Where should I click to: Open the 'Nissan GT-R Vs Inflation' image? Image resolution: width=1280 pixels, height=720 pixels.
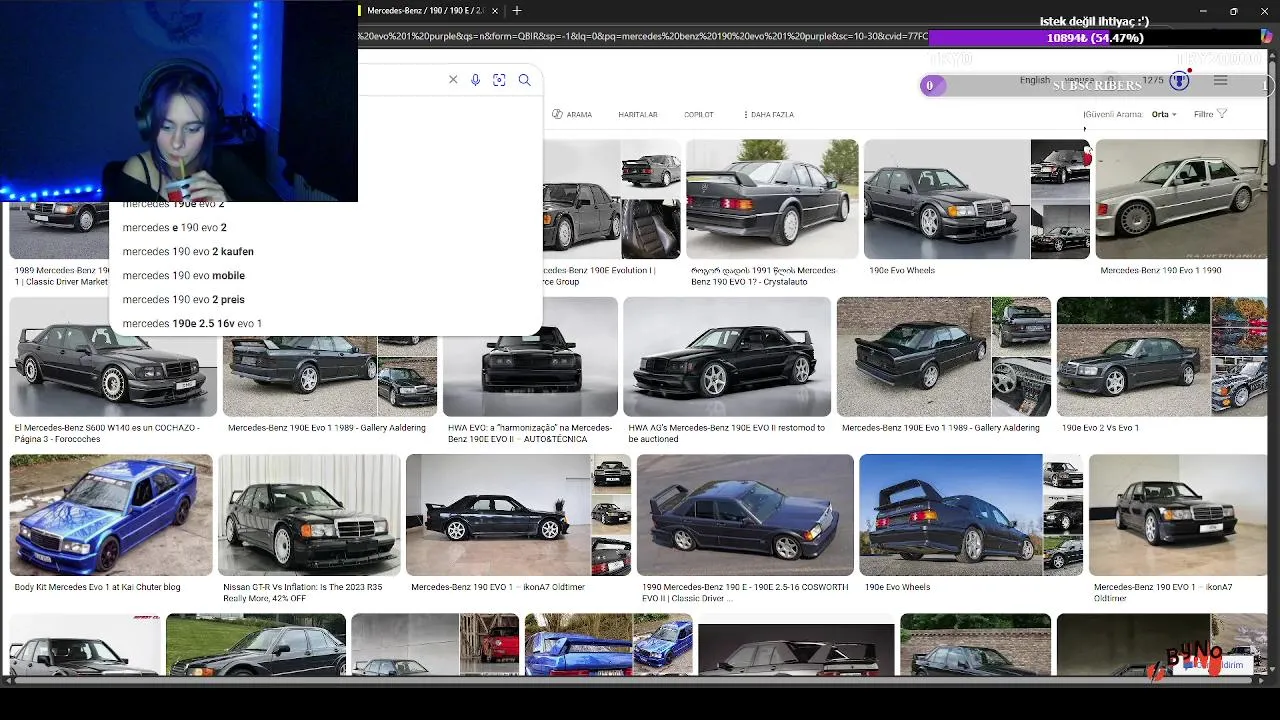(x=309, y=515)
